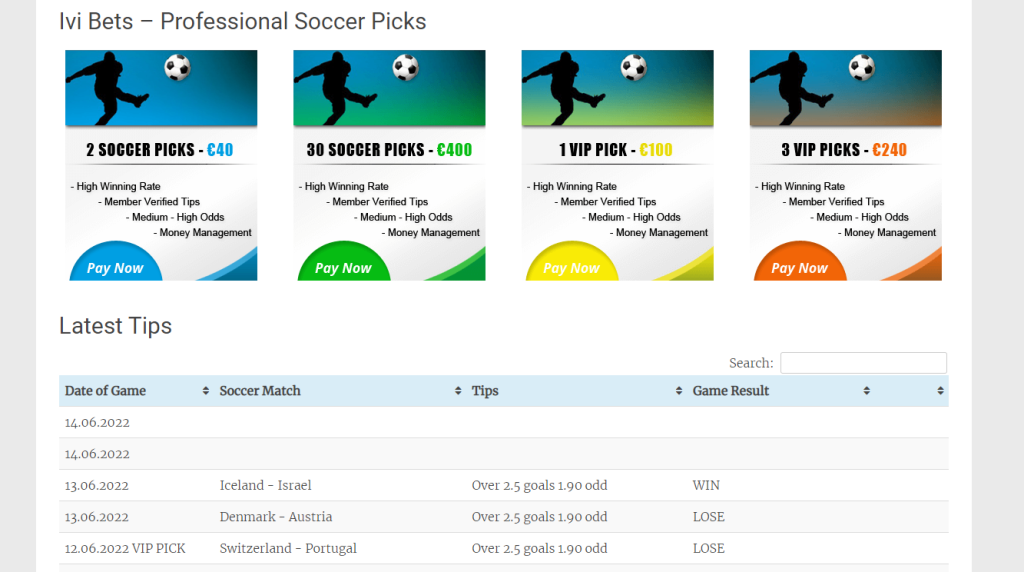Click player silhouette in 30 Soccer Picks banner
Screen dimensions: 1024x572
point(335,89)
